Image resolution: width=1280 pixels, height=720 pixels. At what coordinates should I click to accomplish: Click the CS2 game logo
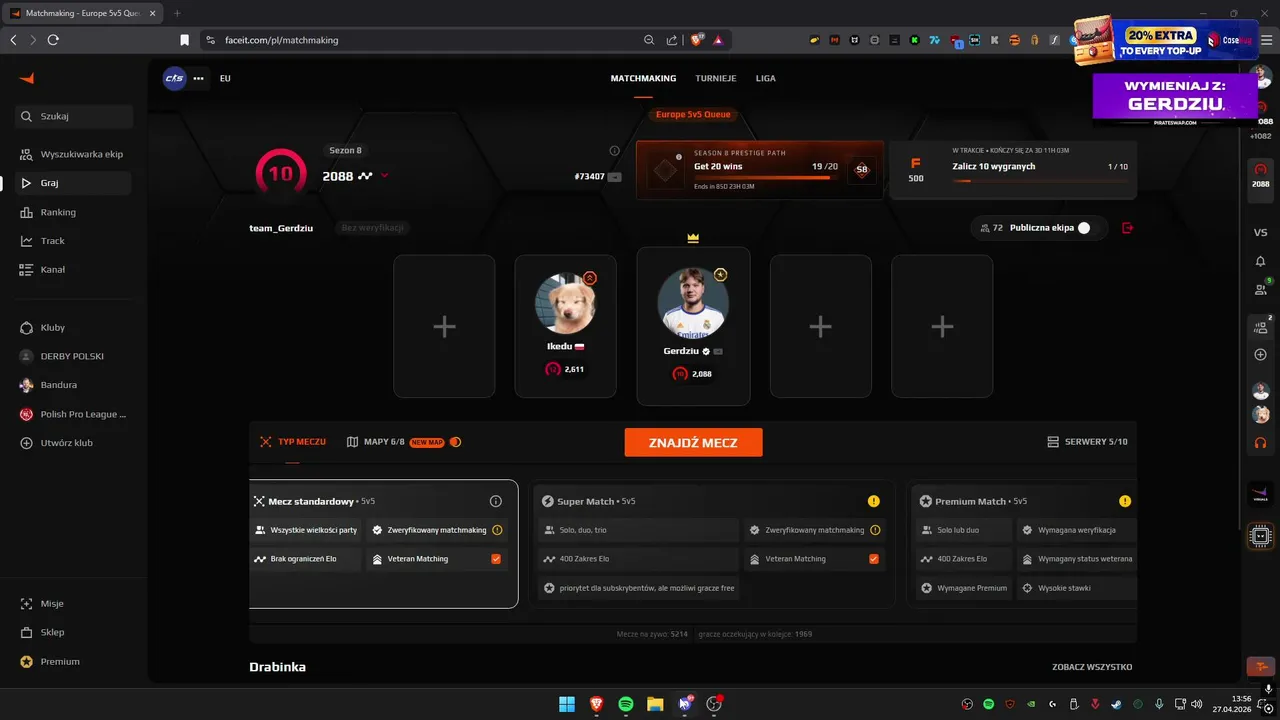click(175, 78)
